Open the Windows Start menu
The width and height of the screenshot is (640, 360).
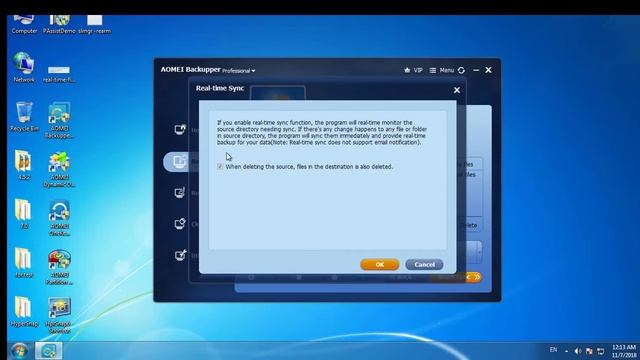point(19,351)
